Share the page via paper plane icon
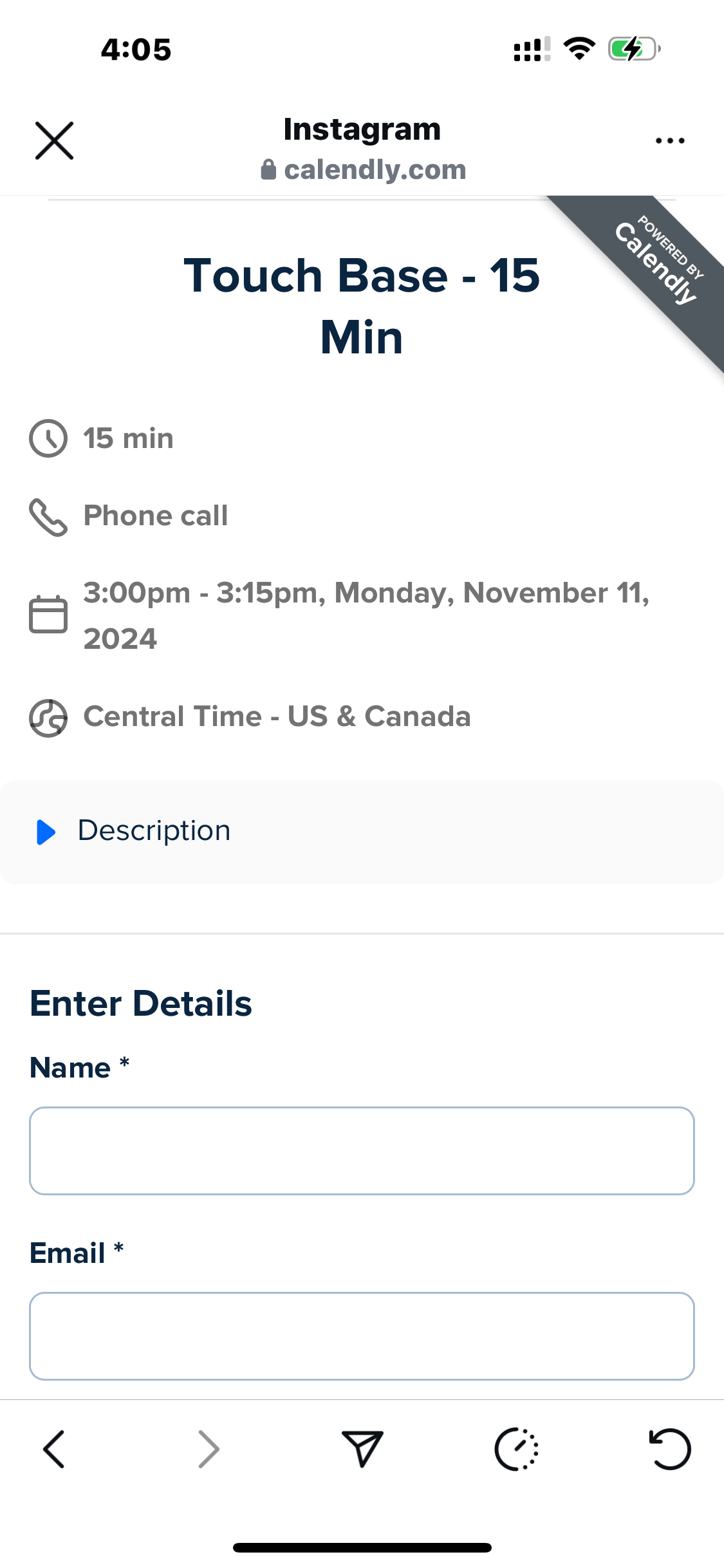 tap(362, 1448)
